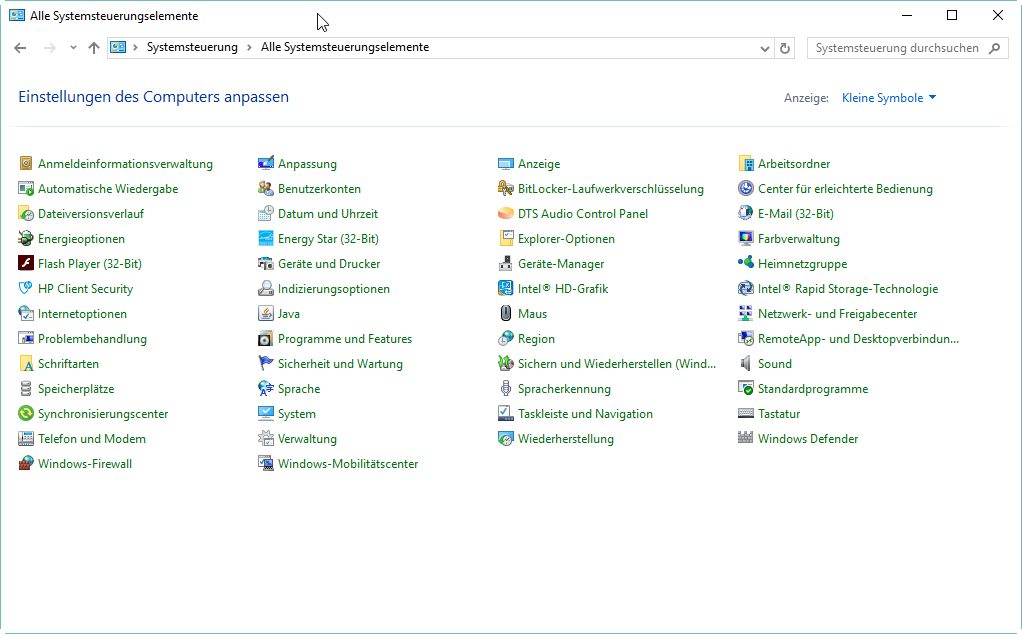Open the control panel window system menu icon
The image size is (1022, 634).
point(17,16)
